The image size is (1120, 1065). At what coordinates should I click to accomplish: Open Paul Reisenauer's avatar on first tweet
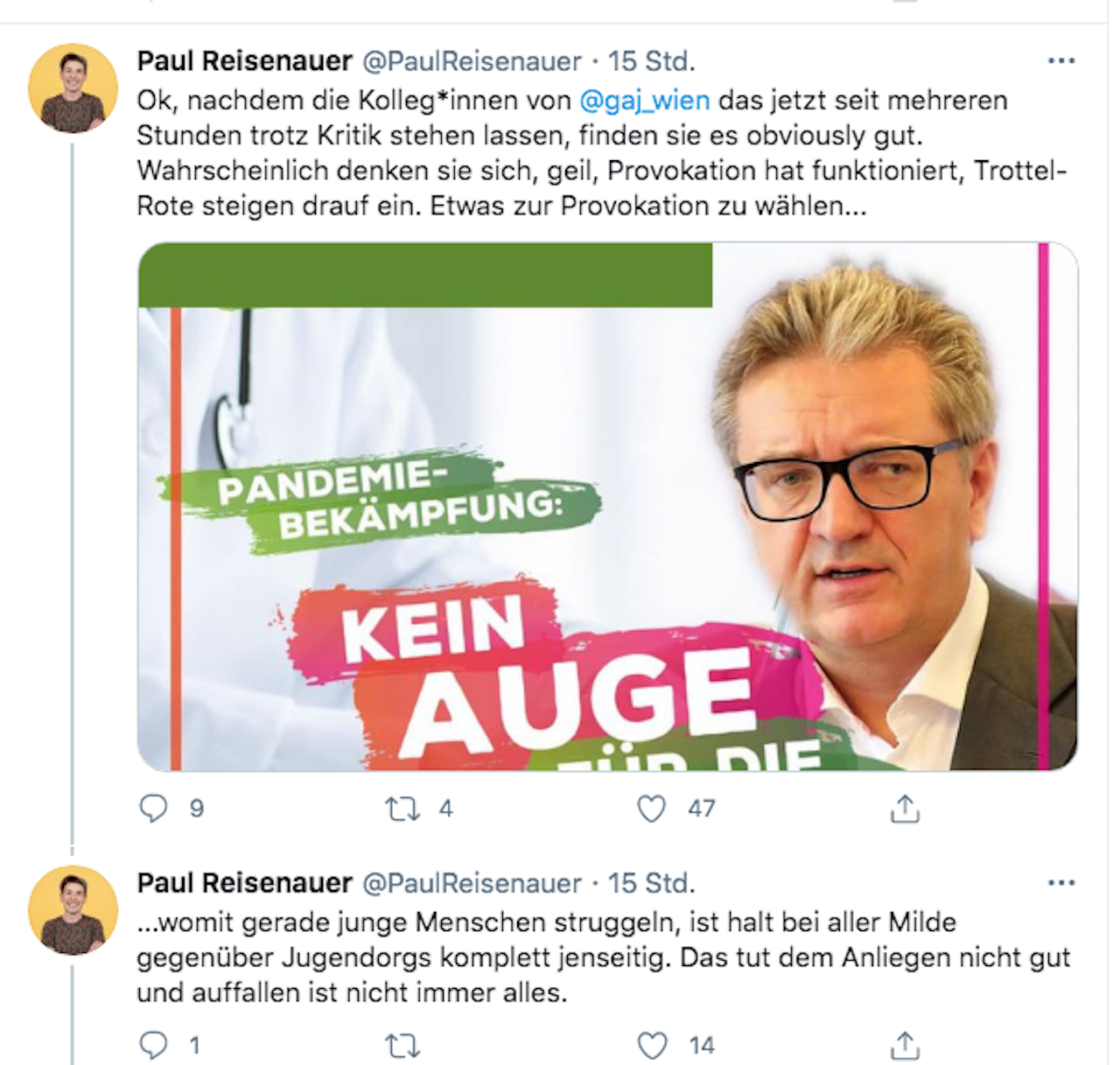[73, 88]
